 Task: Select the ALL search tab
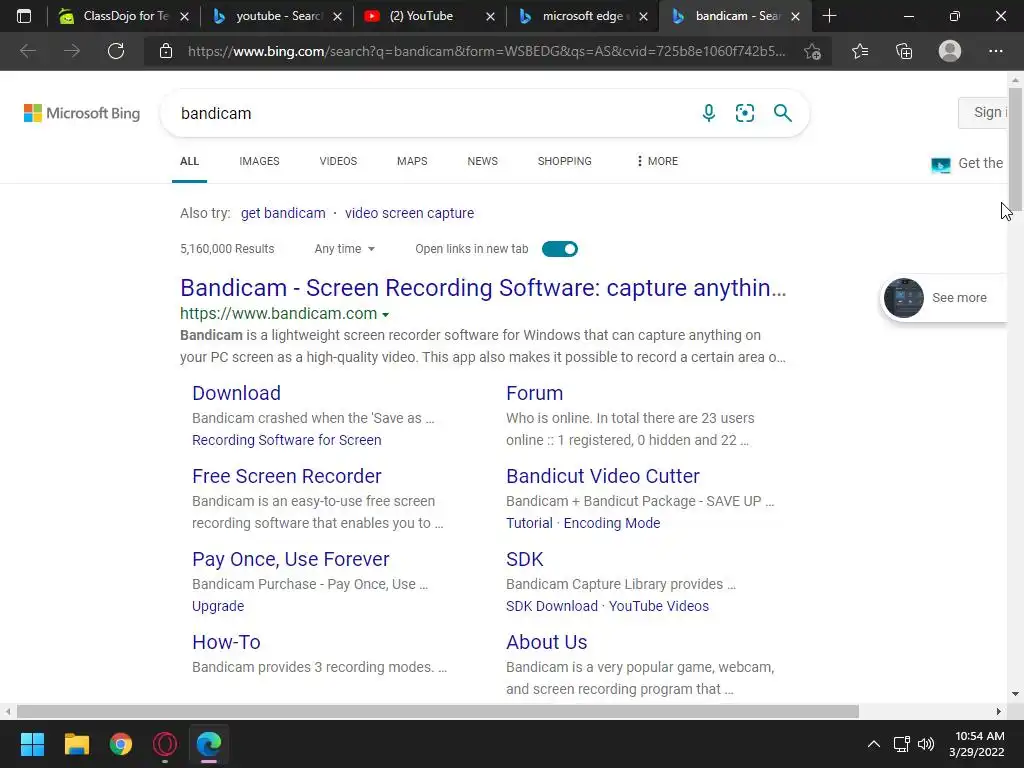tap(189, 161)
